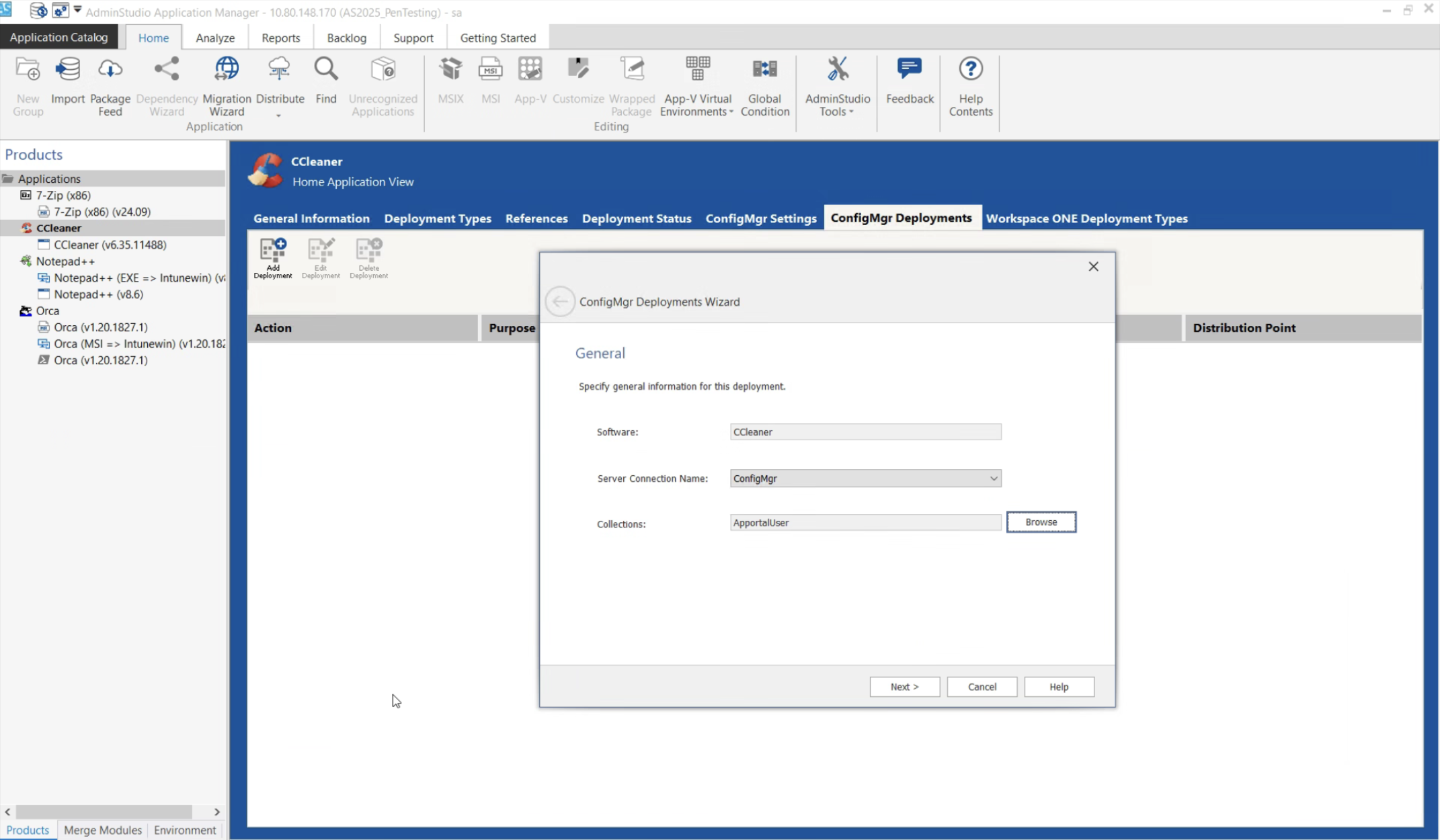Open Global Condition editor

(x=764, y=70)
